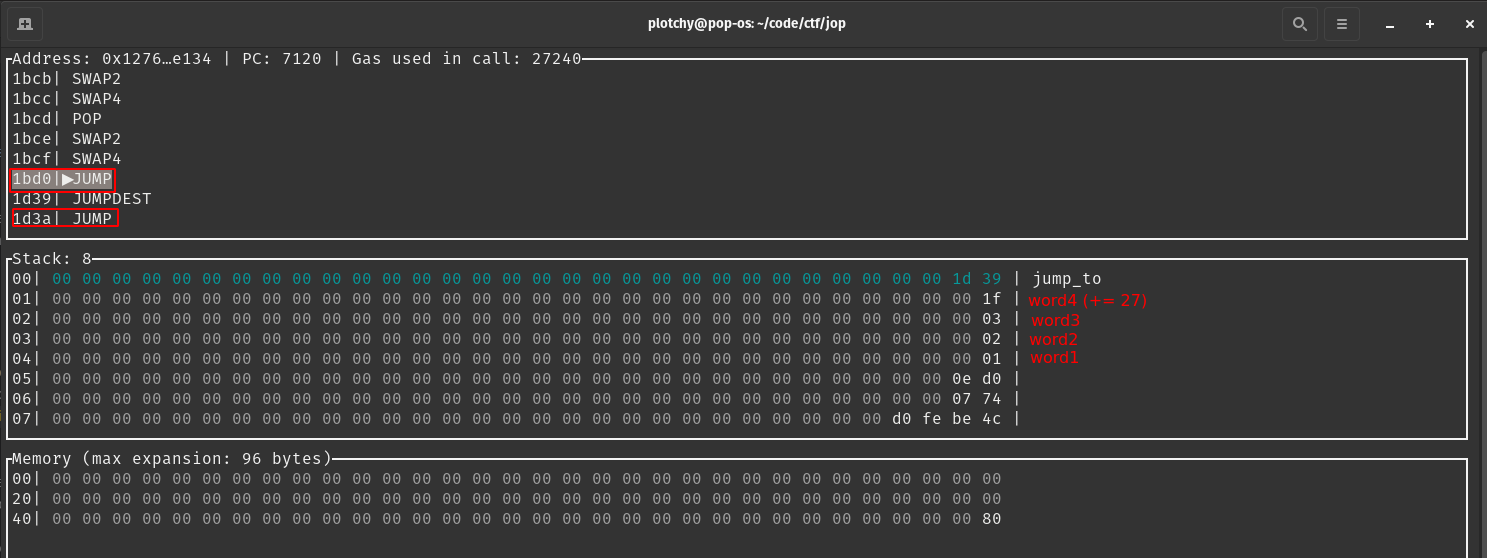Click the Address 0x1276…e134 header text
The image size is (1487, 558).
pos(112,59)
